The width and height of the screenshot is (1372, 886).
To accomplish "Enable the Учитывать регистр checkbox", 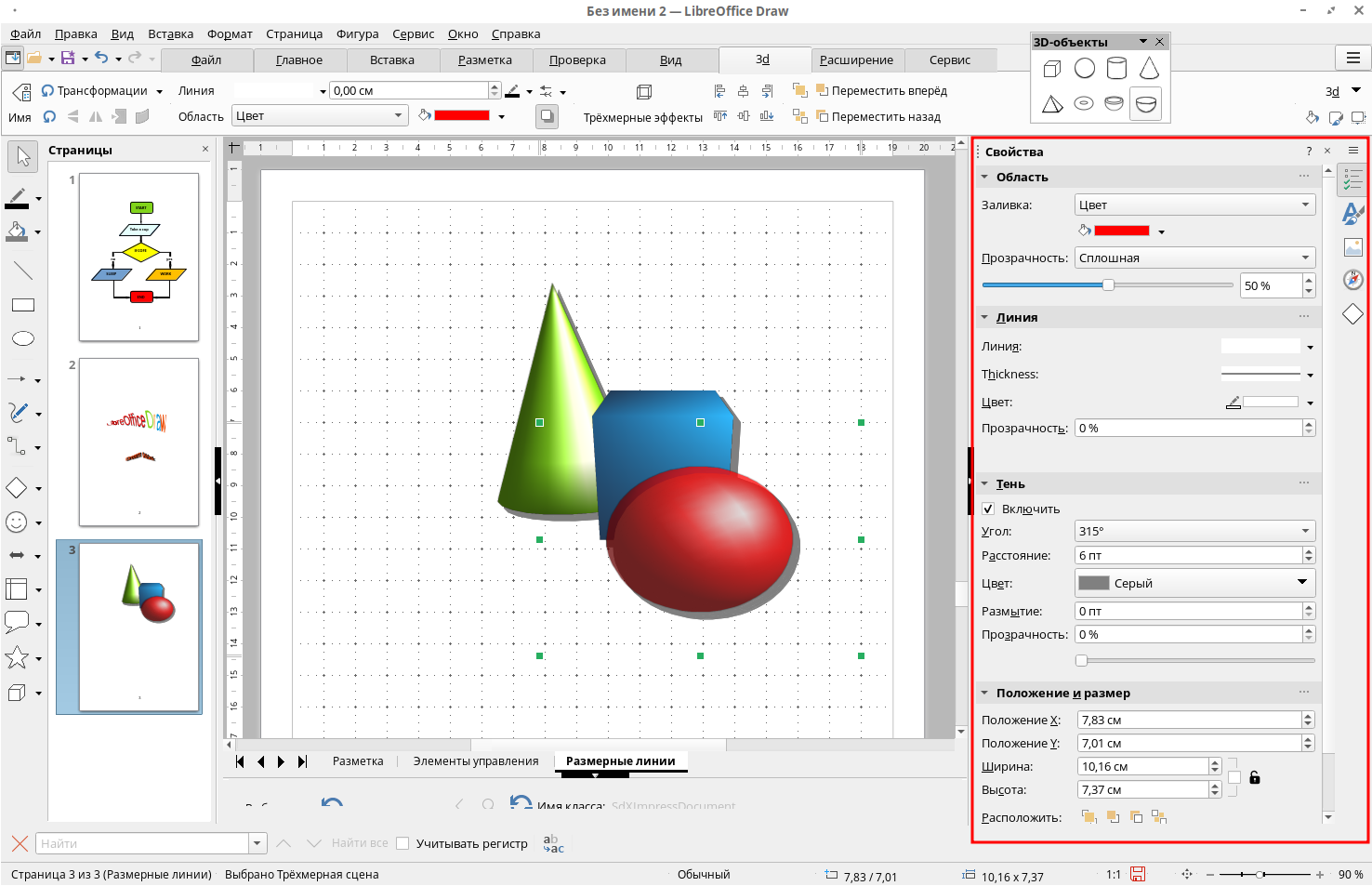I will click(x=402, y=843).
